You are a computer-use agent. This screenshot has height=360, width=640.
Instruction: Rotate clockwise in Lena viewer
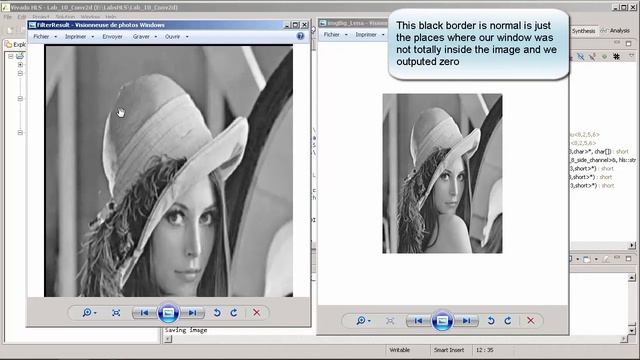(508, 320)
